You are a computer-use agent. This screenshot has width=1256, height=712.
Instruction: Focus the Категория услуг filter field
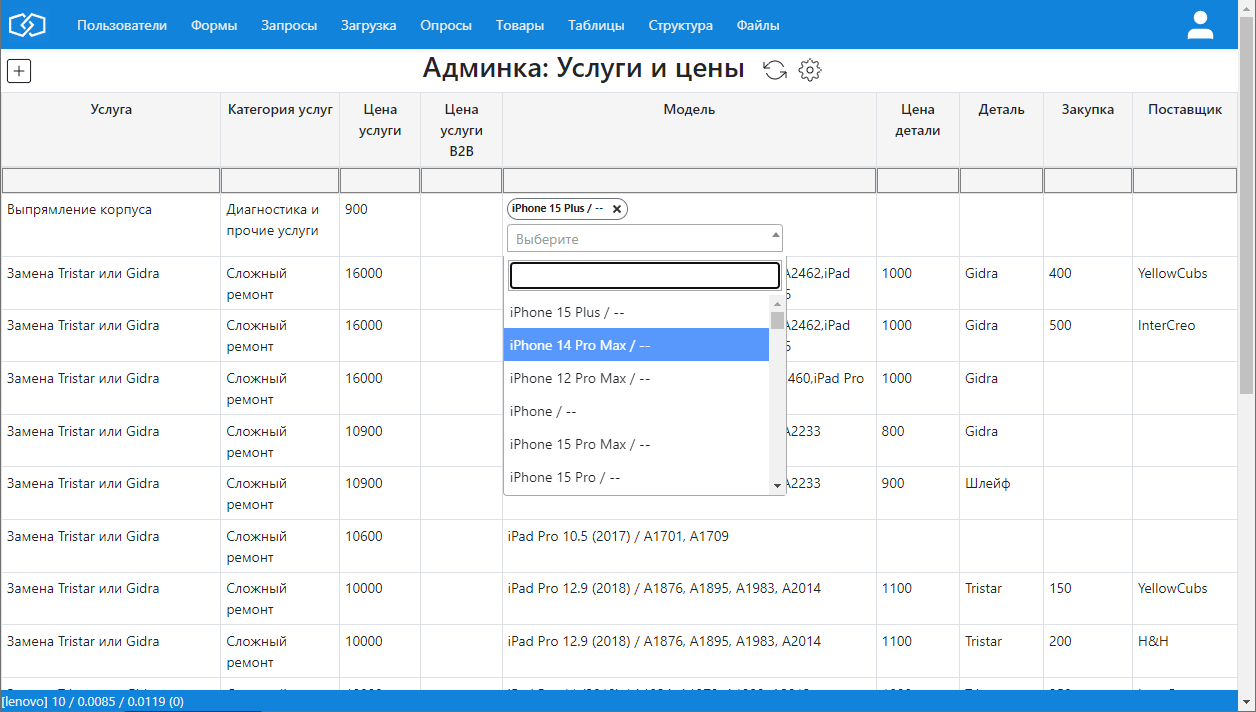[280, 180]
